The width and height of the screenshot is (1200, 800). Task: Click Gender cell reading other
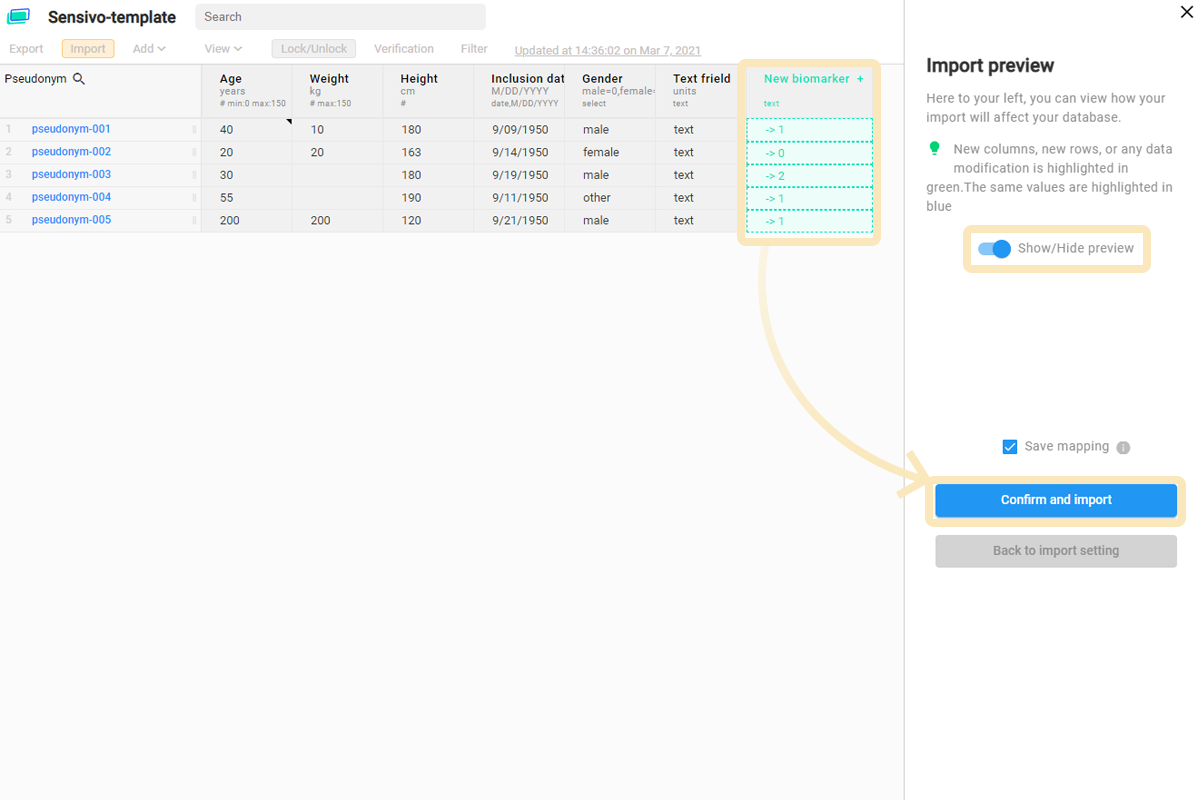tap(611, 198)
